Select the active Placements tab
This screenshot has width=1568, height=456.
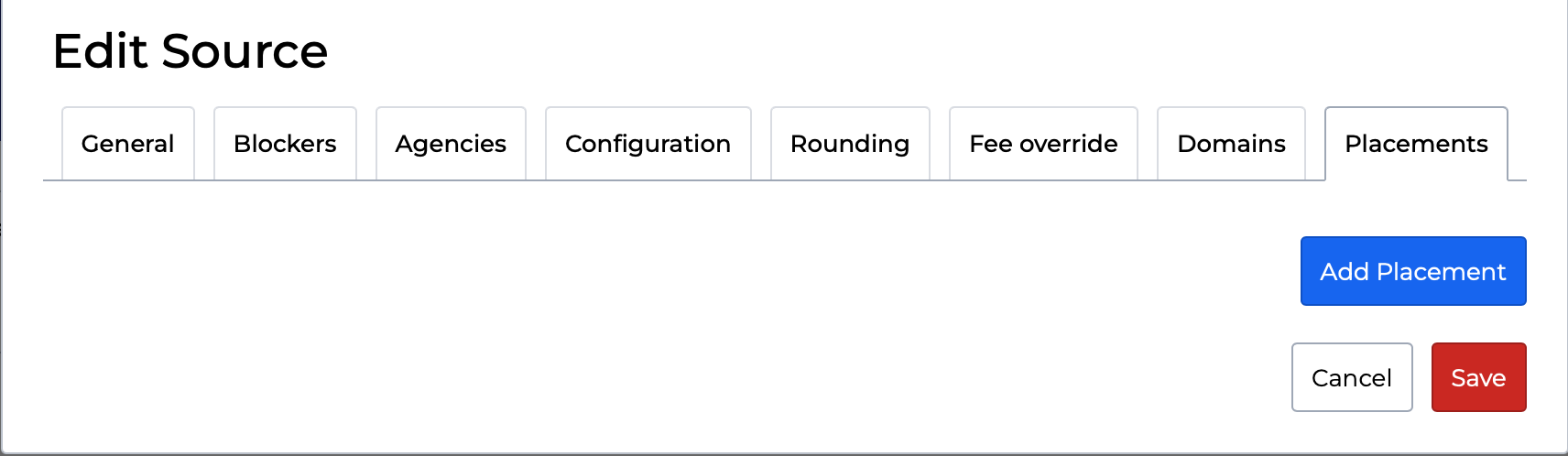1416,144
